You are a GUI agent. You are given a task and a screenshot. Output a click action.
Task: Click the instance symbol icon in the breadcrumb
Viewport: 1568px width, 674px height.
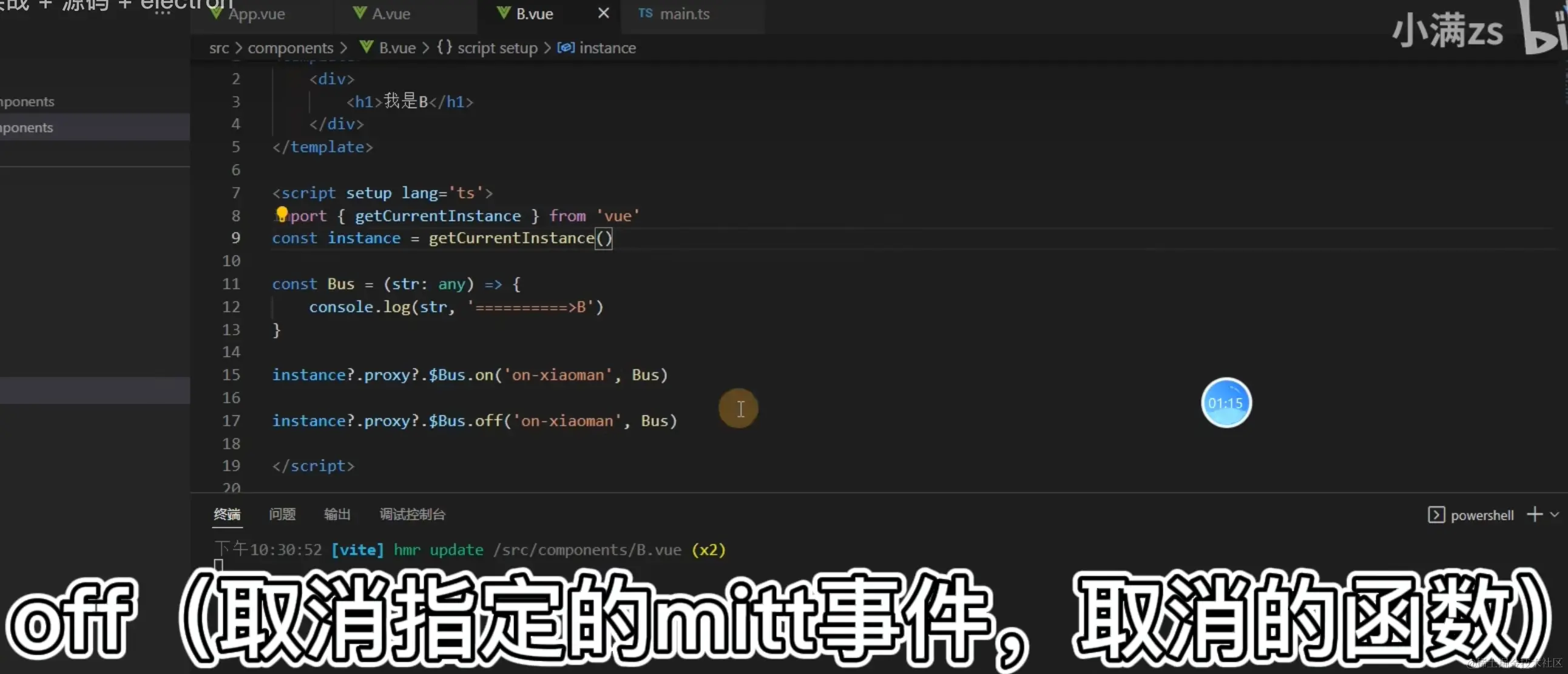565,47
